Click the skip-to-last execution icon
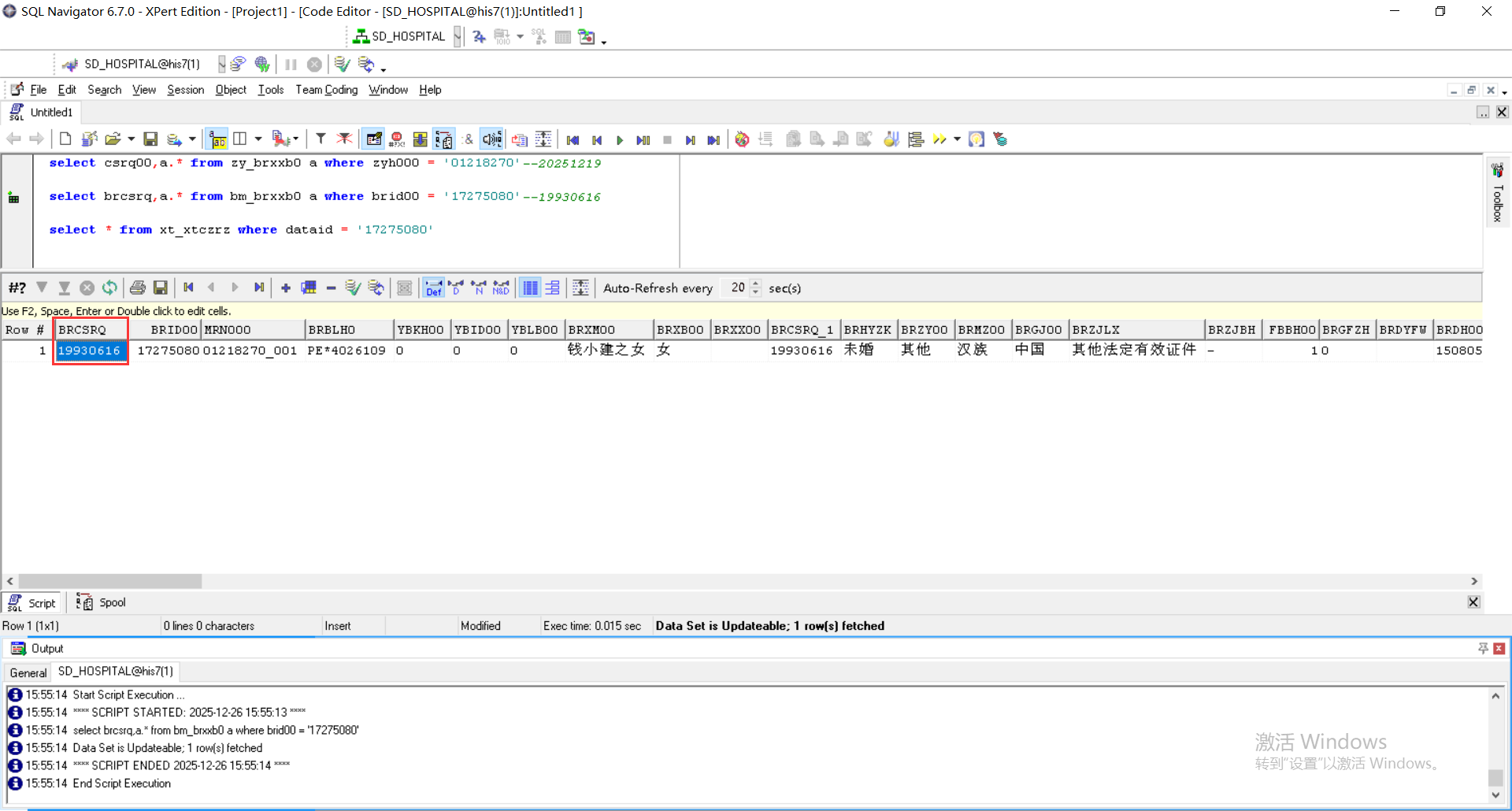This screenshot has height=811, width=1512. [x=713, y=140]
